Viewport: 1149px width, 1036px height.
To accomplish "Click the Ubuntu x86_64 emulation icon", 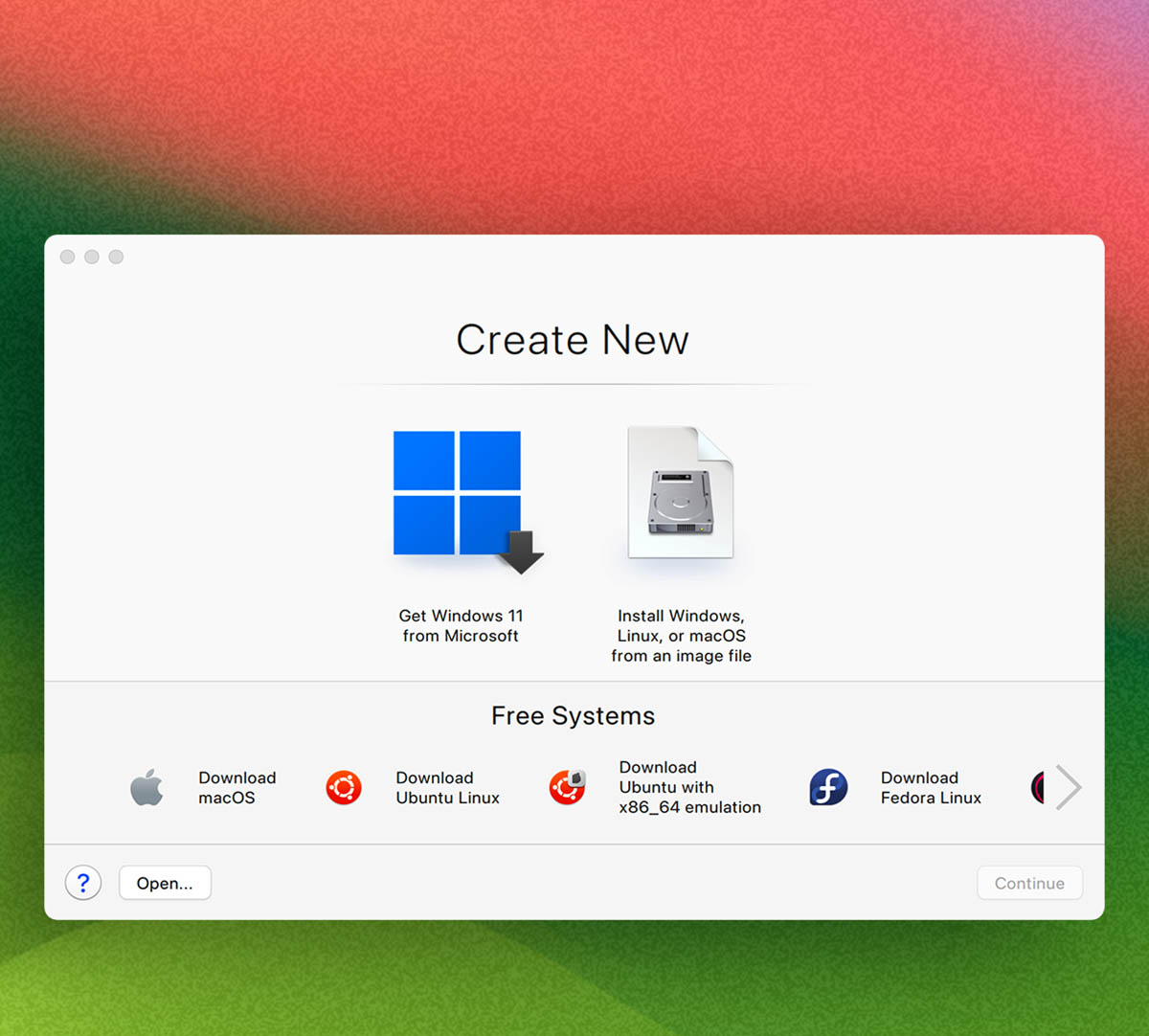I will click(567, 787).
